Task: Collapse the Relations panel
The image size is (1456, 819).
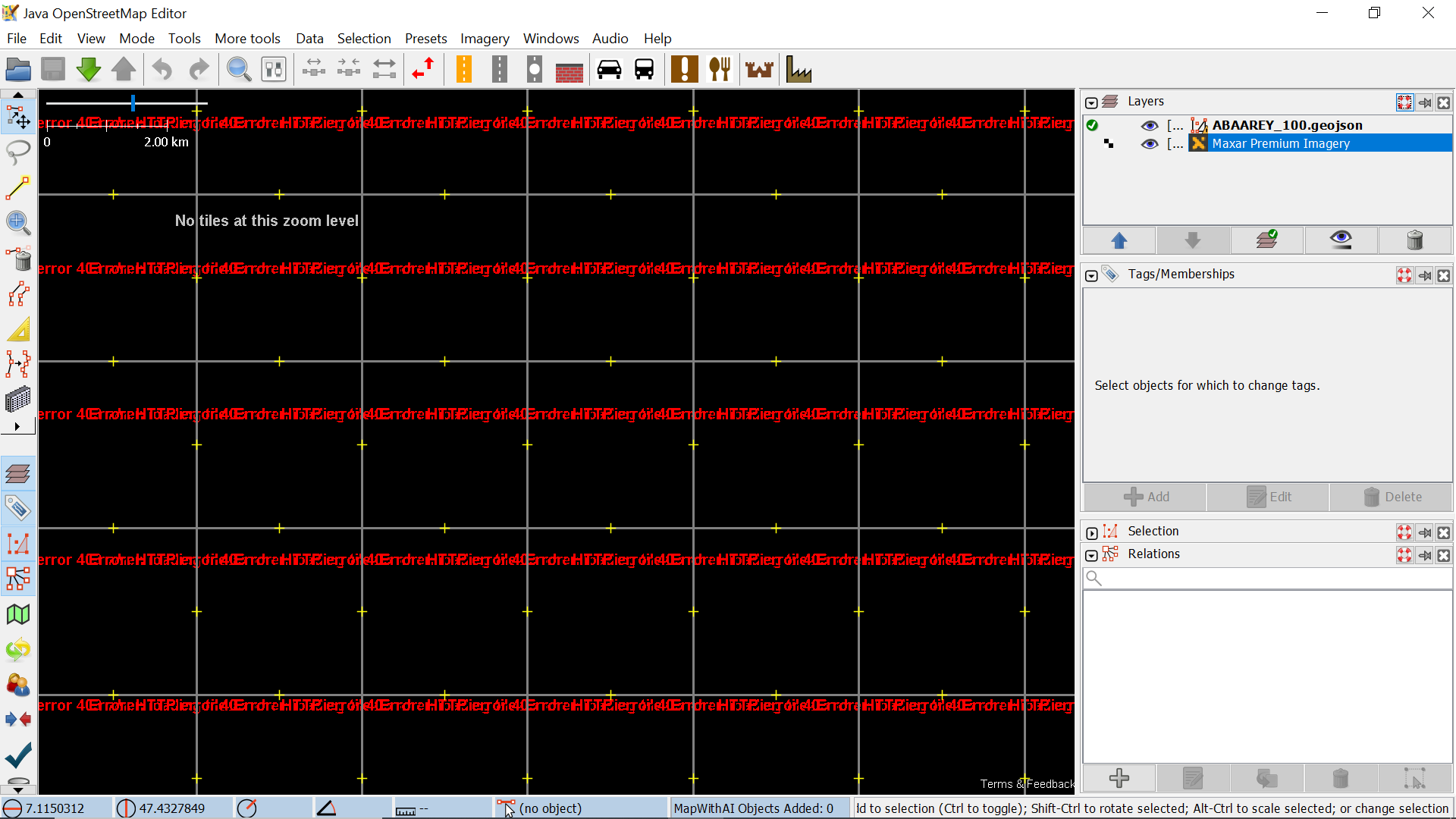Action: [1091, 555]
